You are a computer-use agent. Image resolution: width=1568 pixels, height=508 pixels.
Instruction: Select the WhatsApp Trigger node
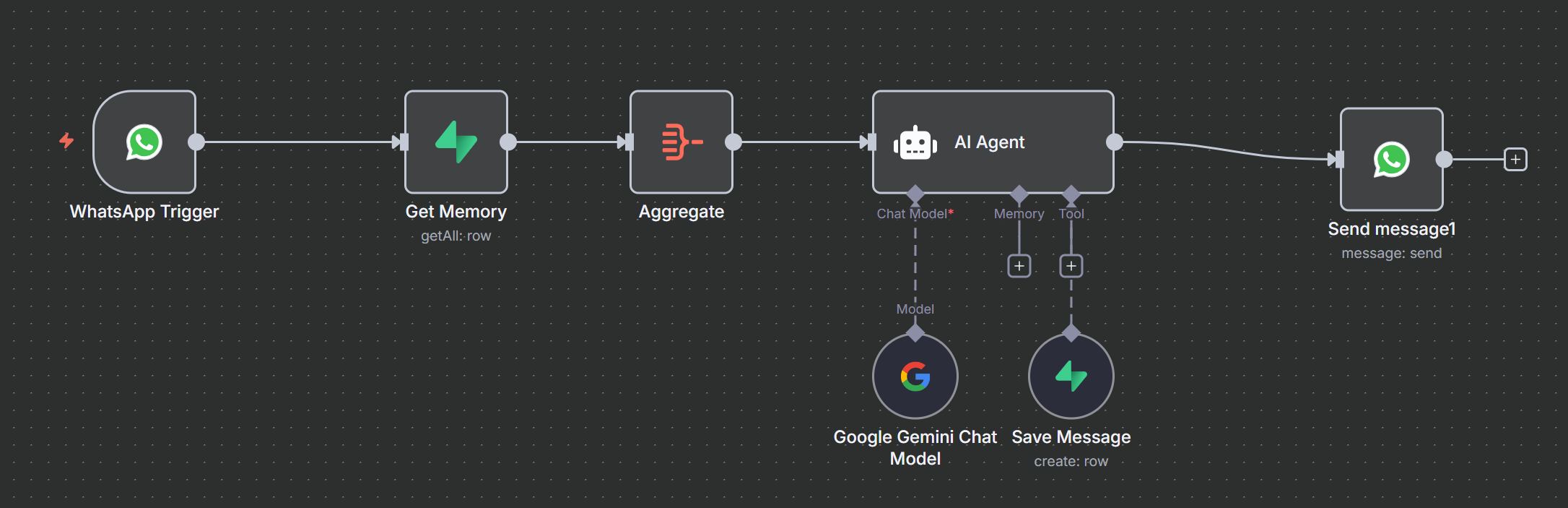(x=144, y=142)
